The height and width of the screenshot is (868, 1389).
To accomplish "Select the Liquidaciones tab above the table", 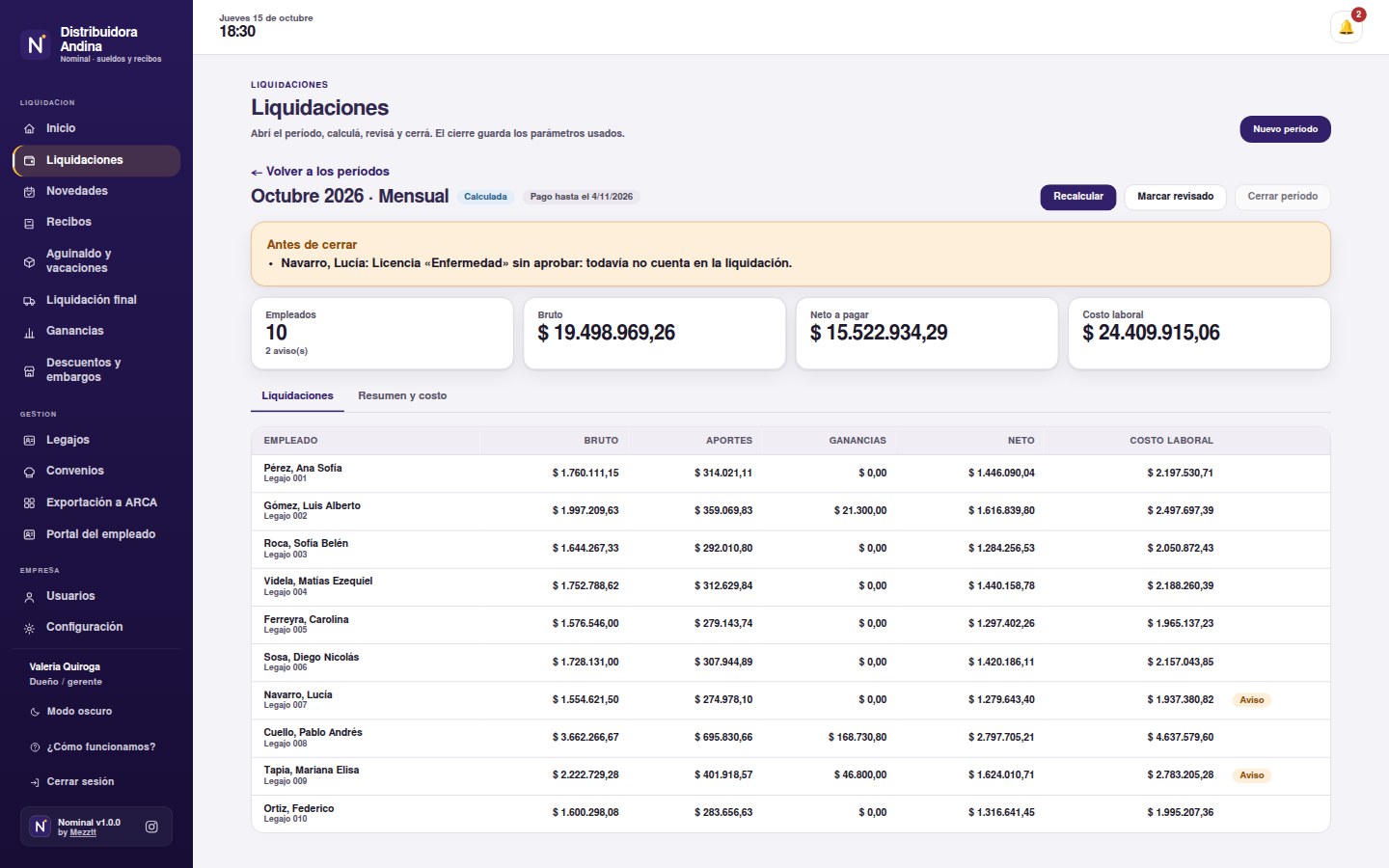I will pyautogui.click(x=297, y=395).
